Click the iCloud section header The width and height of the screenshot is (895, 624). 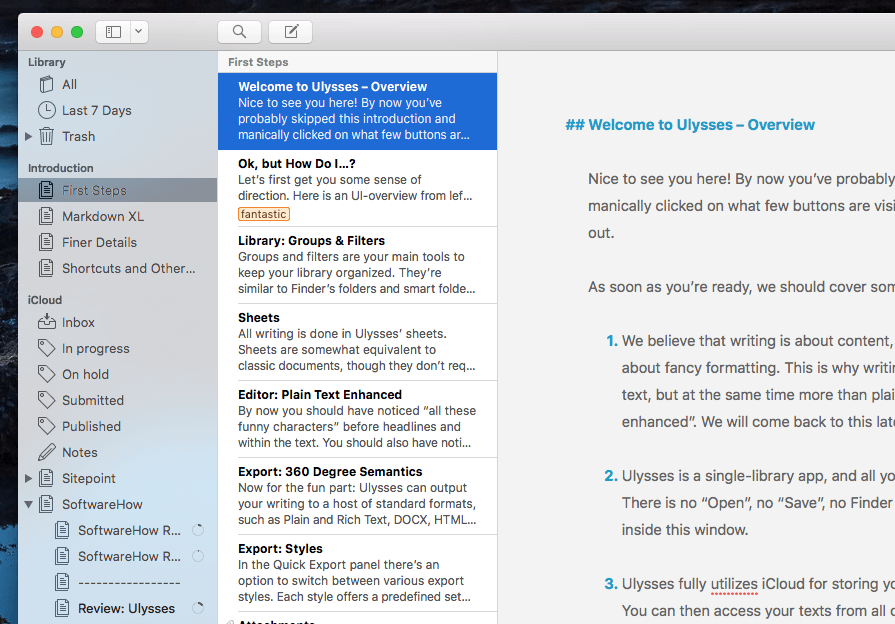click(x=45, y=300)
